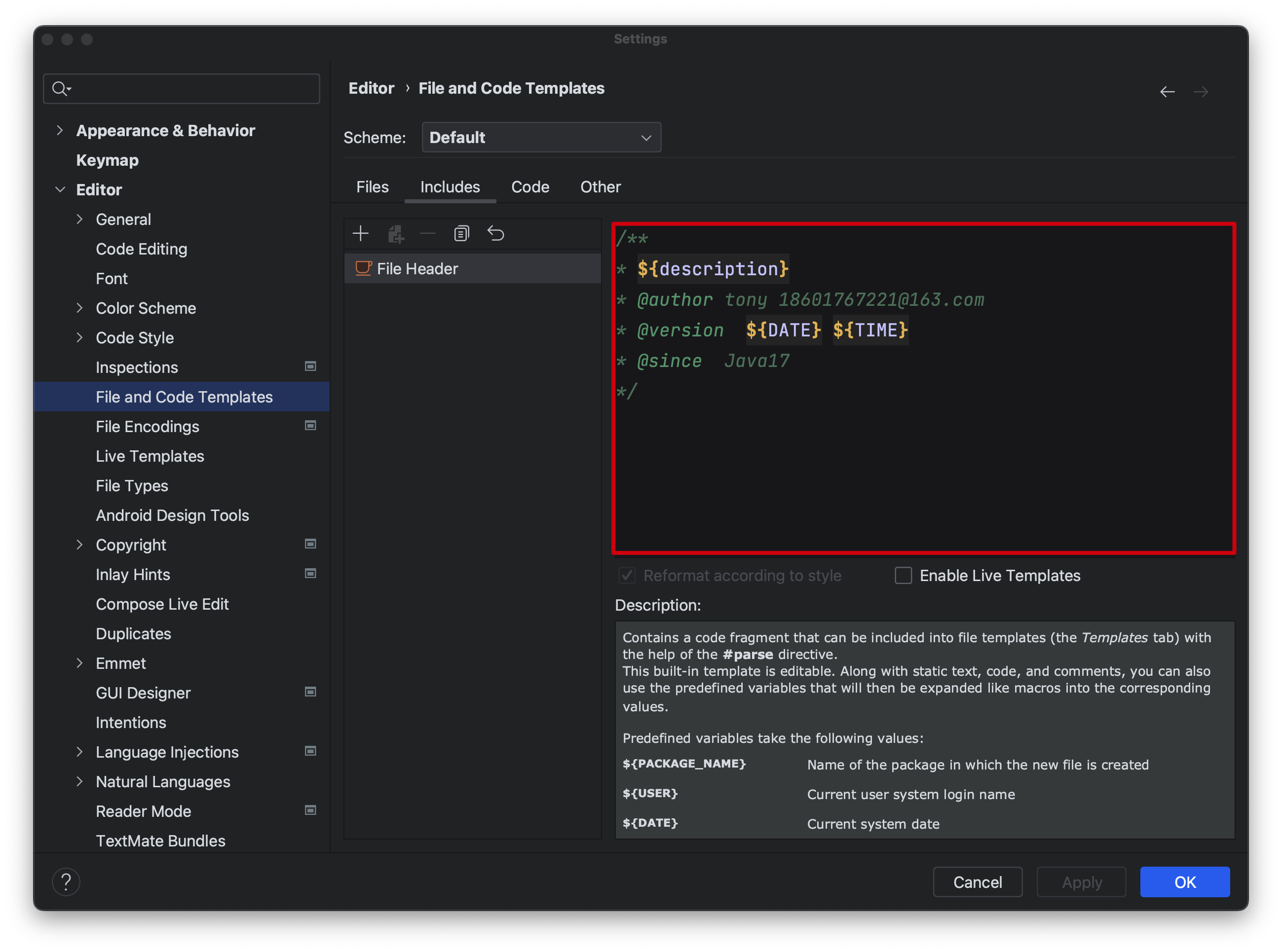The height and width of the screenshot is (952, 1282).
Task: Expand the Color Scheme node
Action: [79, 308]
